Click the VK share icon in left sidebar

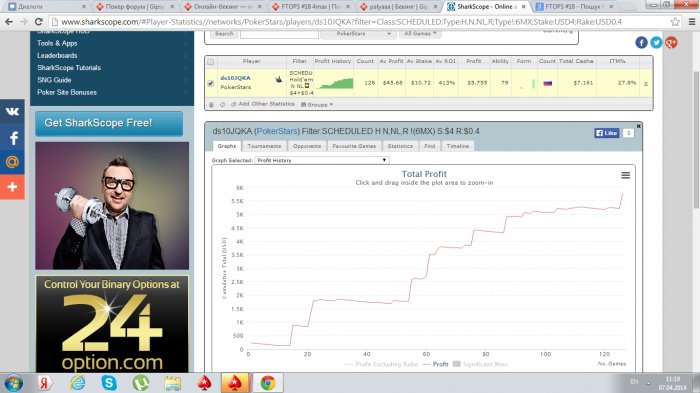click(12, 111)
